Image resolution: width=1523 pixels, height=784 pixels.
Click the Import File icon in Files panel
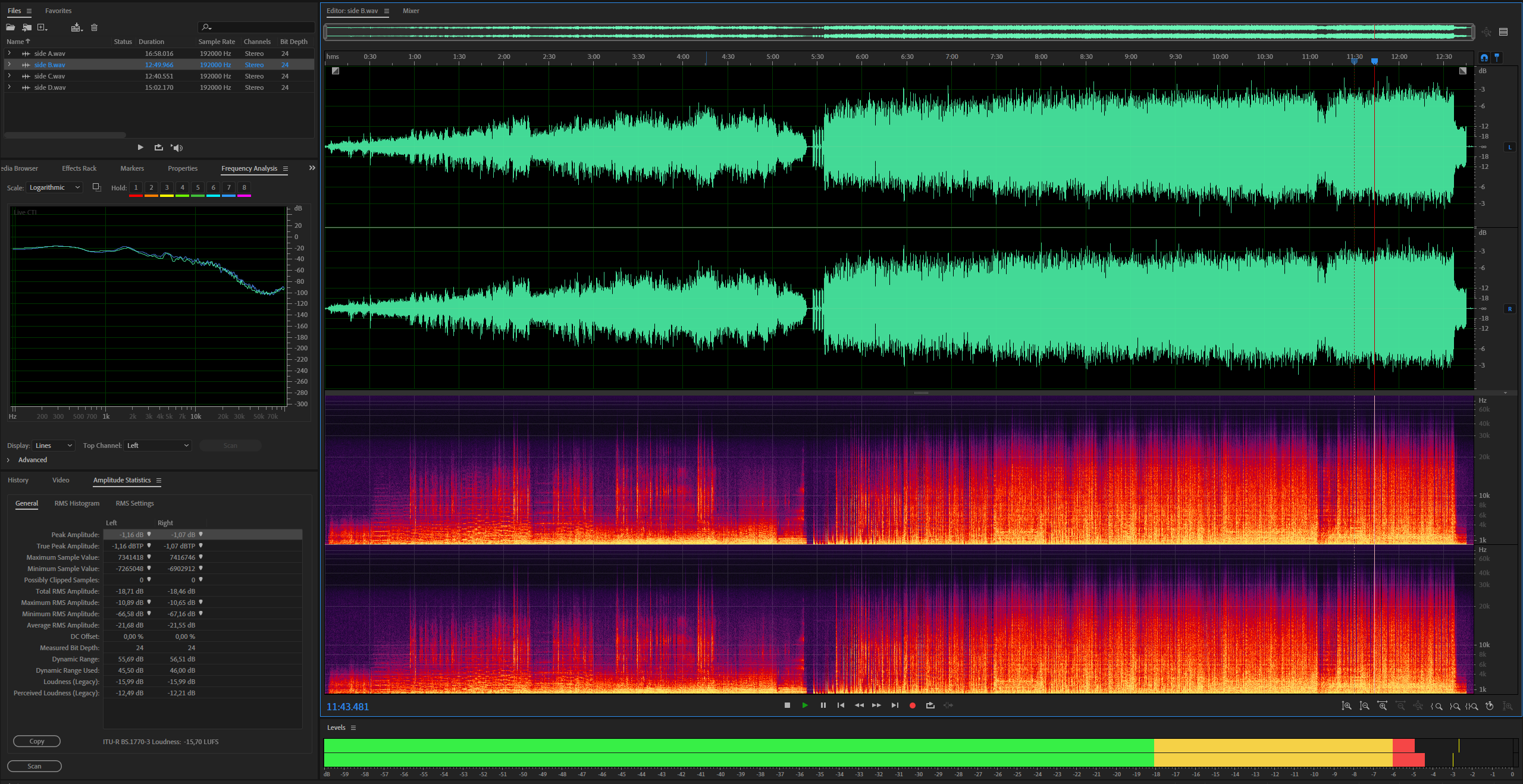point(27,27)
